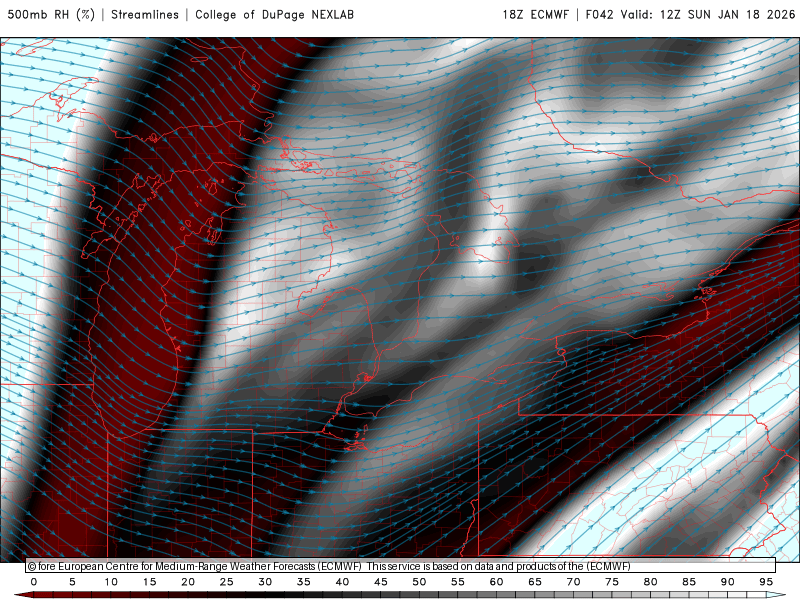Click the "70" value on the color scale
The width and height of the screenshot is (800, 600).
point(573,582)
